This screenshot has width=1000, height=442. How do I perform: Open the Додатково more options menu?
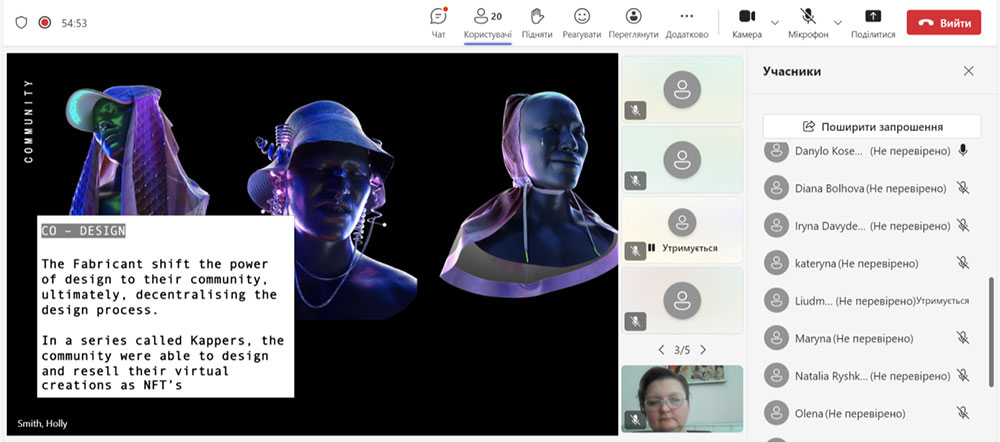point(687,23)
